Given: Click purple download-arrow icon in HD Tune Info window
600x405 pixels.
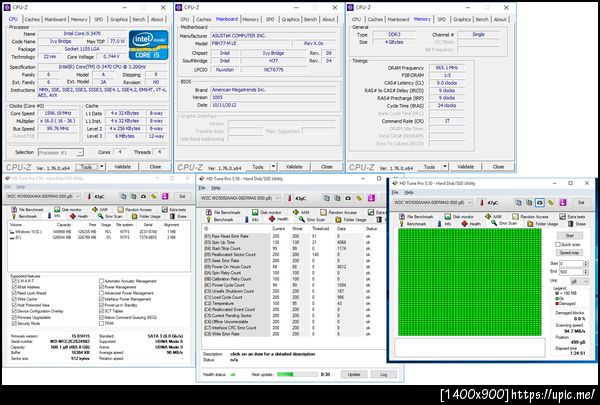Looking at the screenshot, I should coord(165,196).
